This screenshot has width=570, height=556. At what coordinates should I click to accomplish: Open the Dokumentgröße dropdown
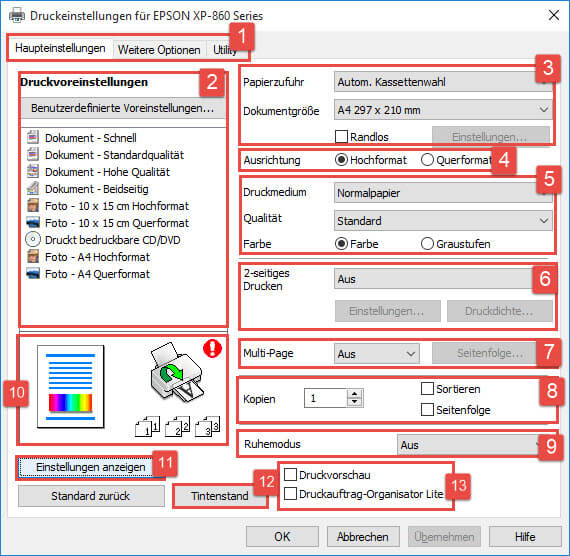(x=443, y=110)
